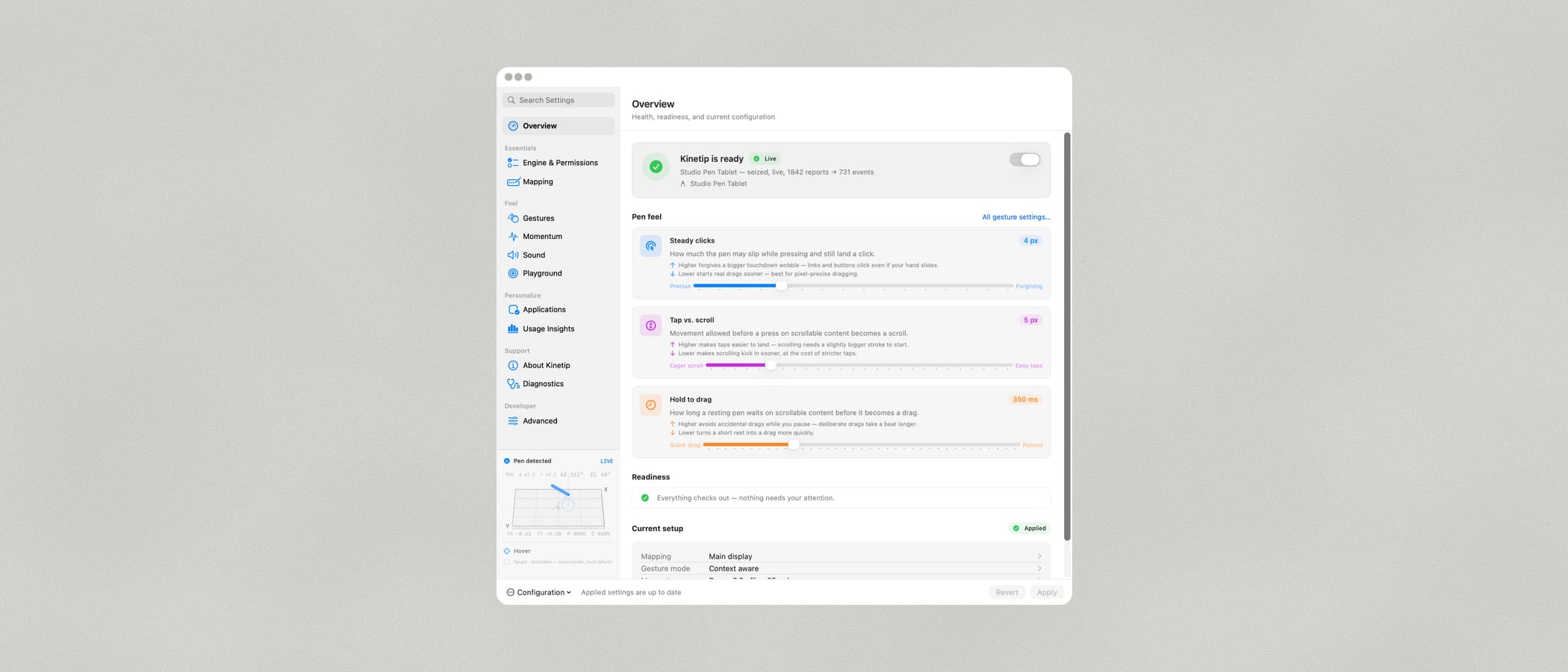This screenshot has width=1568, height=672.
Task: Toggle the Kinetip enable switch
Action: point(1024,160)
